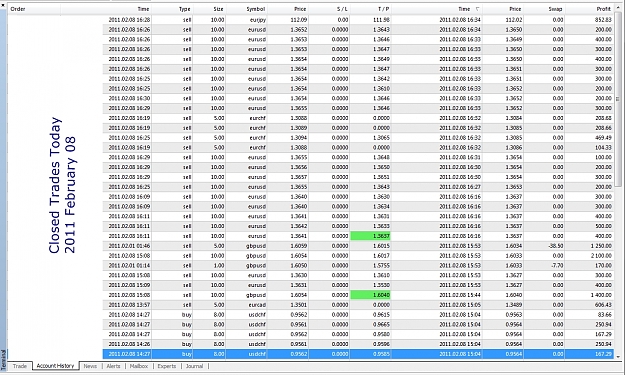This screenshot has width=625, height=375.
Task: Select the highlighted usdchf buy row
Action: (x=358, y=354)
